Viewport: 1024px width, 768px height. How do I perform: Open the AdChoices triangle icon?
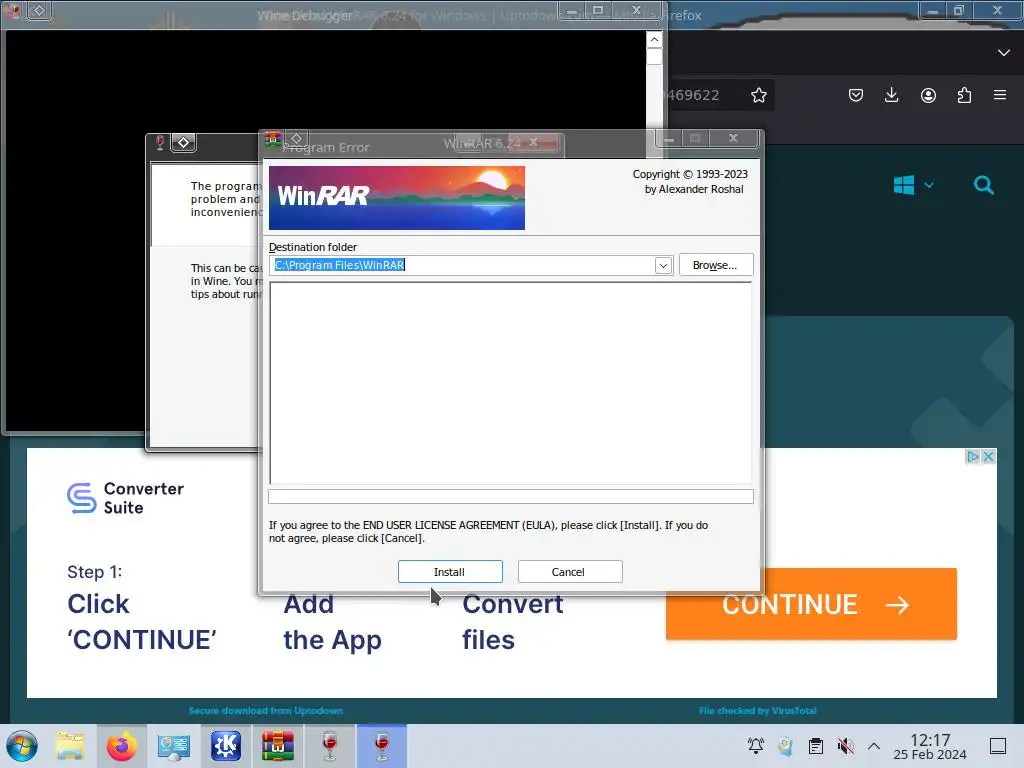[973, 456]
